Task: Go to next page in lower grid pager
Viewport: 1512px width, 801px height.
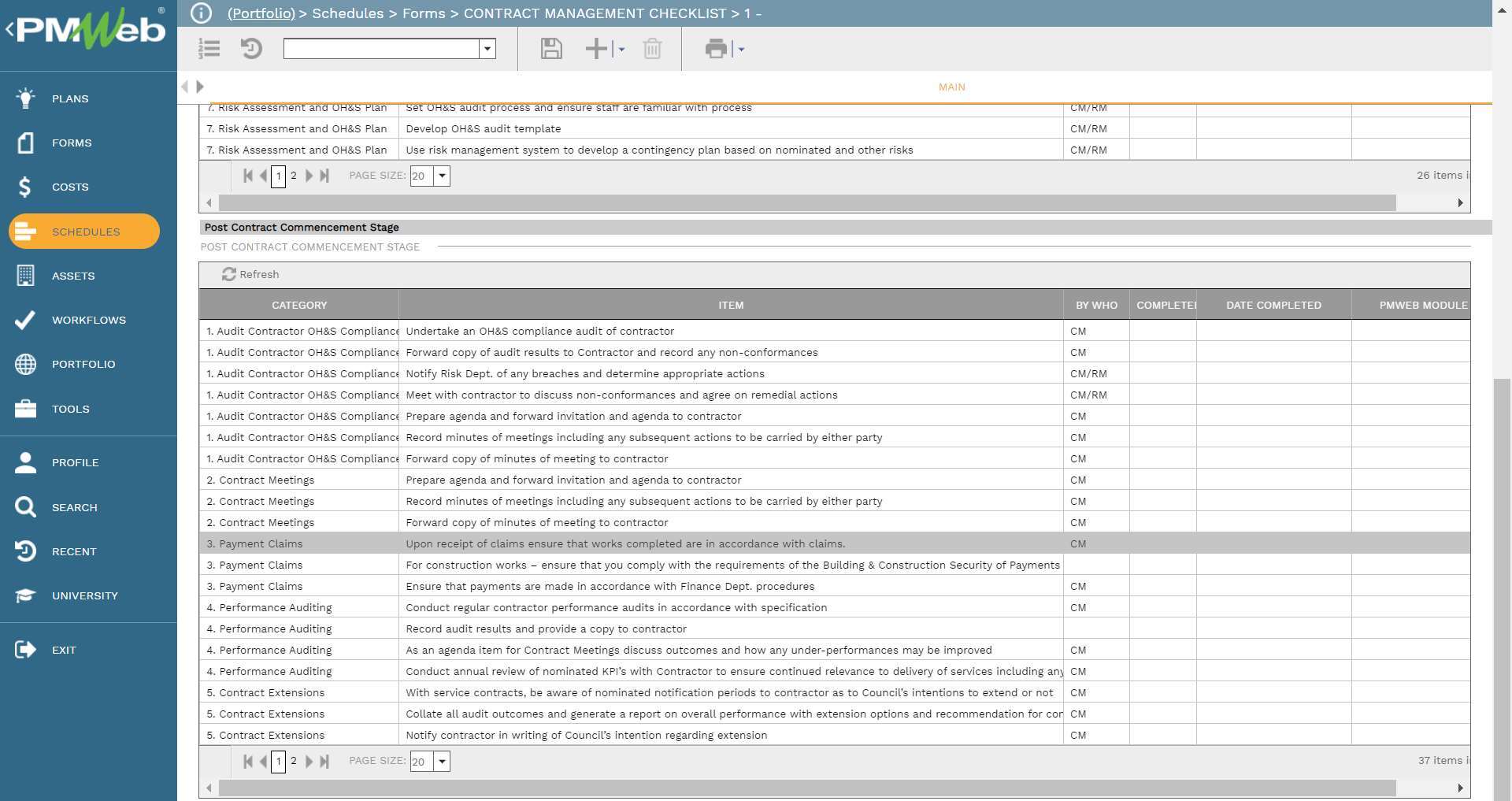Action: [x=309, y=761]
